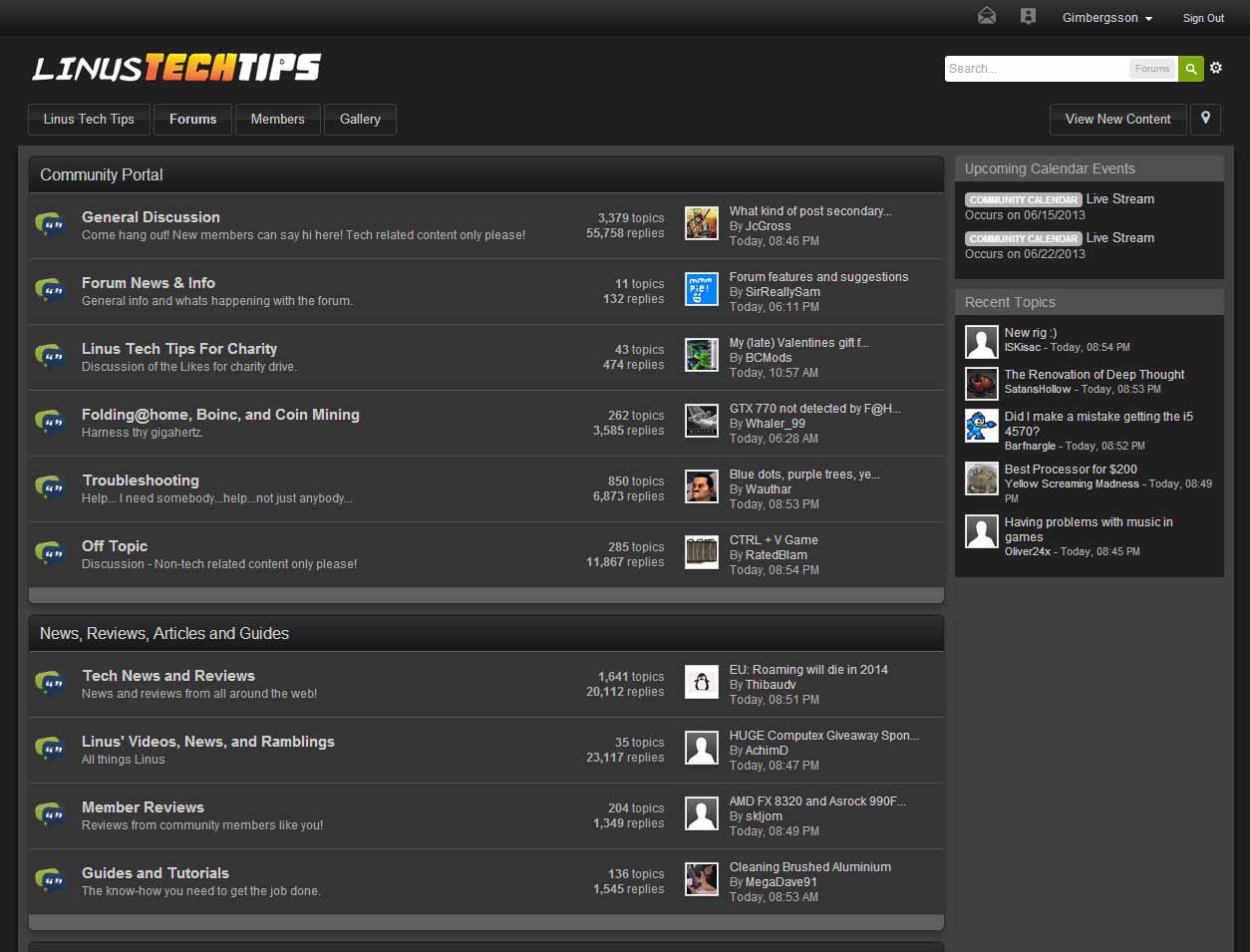
Task: Open the Member Reviews forum
Action: (x=143, y=806)
